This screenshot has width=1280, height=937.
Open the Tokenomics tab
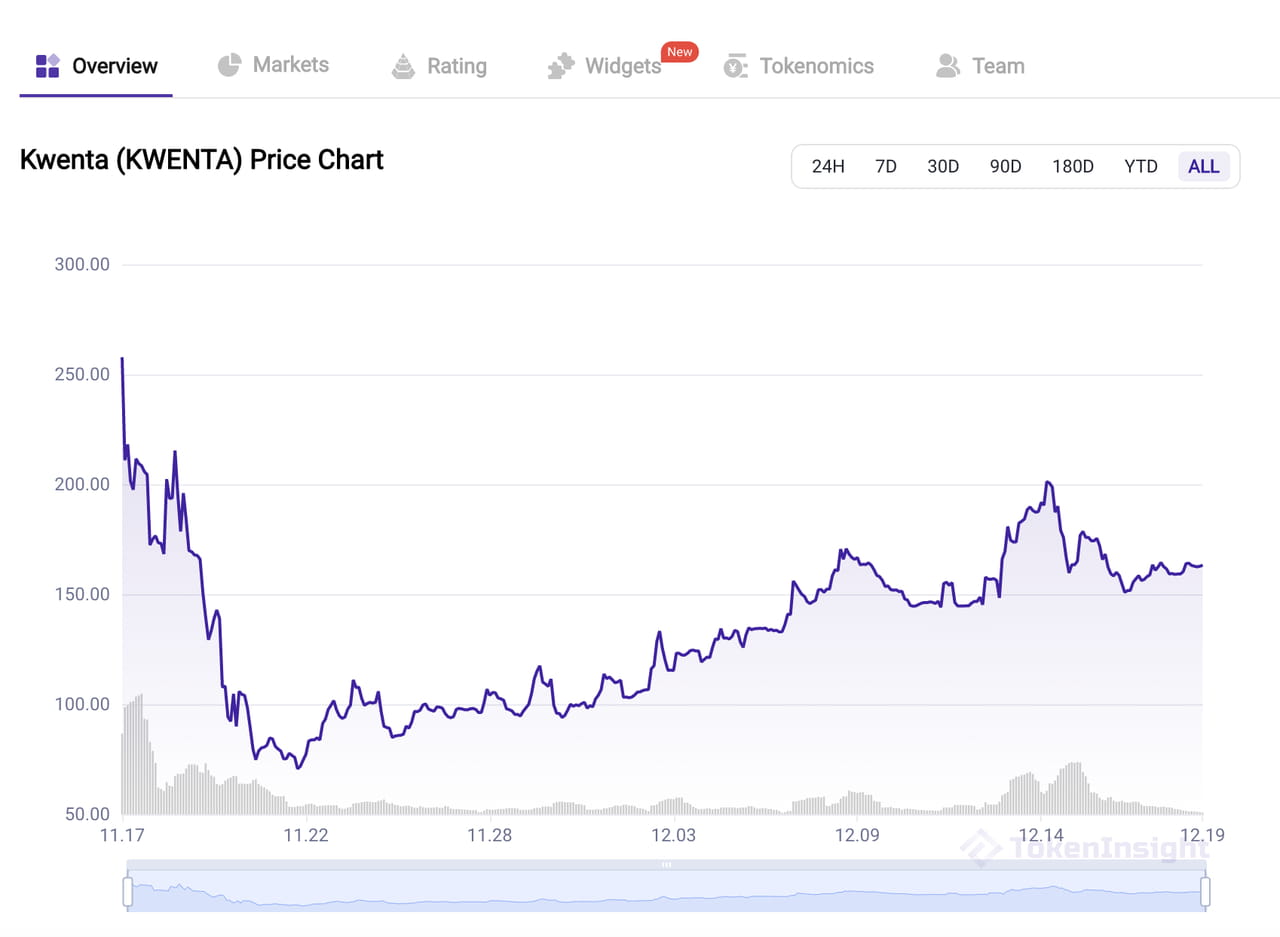(x=816, y=66)
